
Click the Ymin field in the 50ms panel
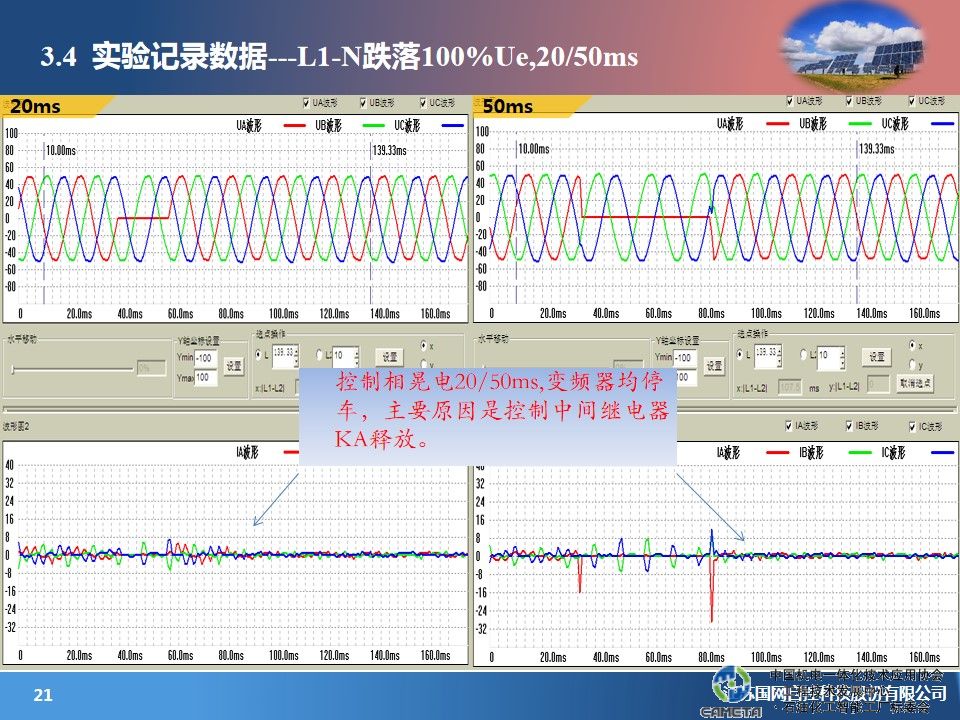pyautogui.click(x=684, y=358)
